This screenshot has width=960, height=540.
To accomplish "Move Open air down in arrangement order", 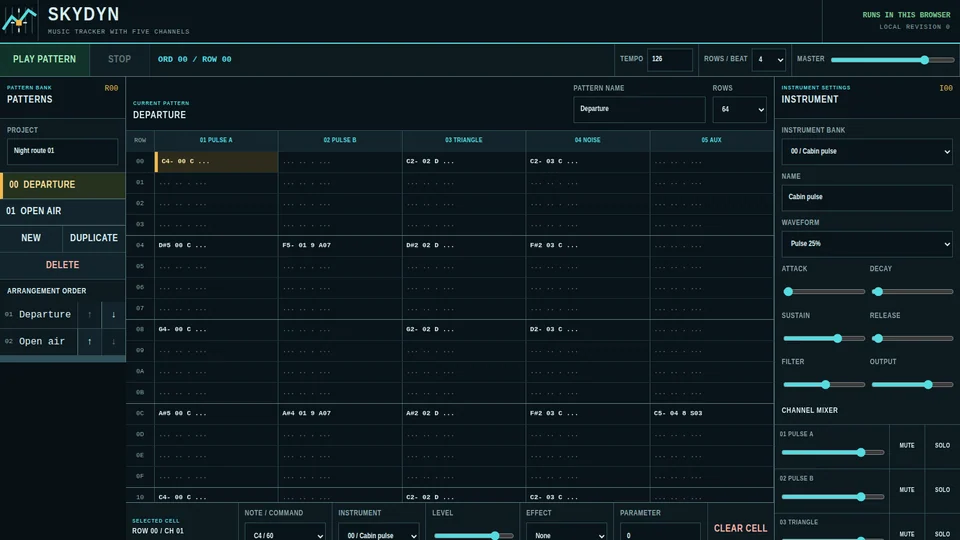I will point(113,342).
